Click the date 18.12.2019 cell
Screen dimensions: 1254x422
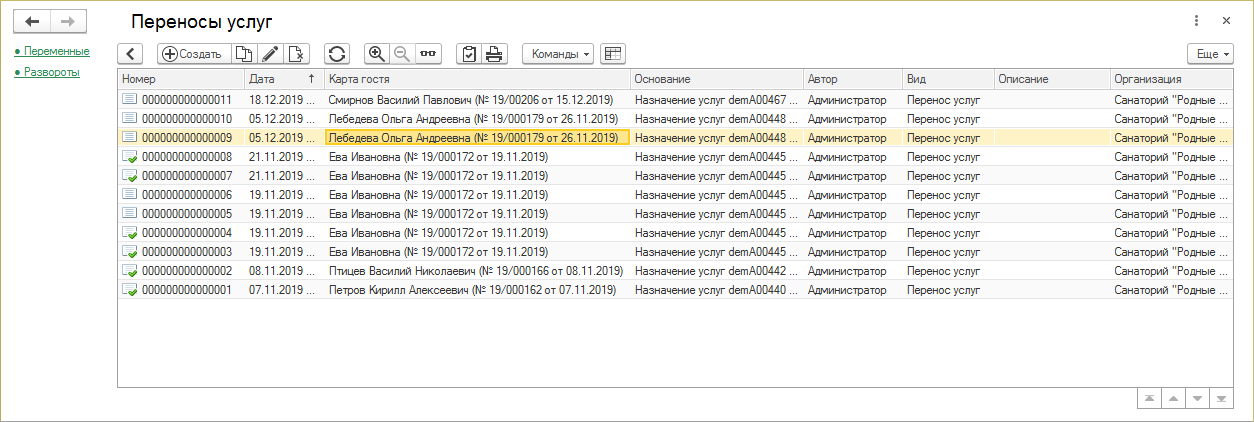coord(284,100)
